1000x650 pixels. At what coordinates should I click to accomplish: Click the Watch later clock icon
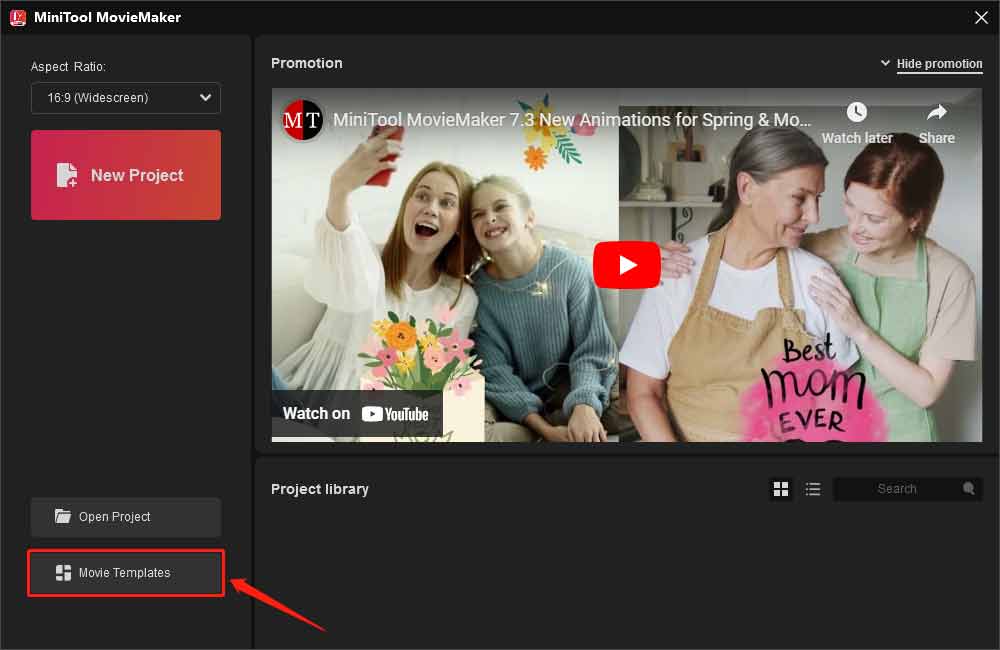[x=857, y=113]
